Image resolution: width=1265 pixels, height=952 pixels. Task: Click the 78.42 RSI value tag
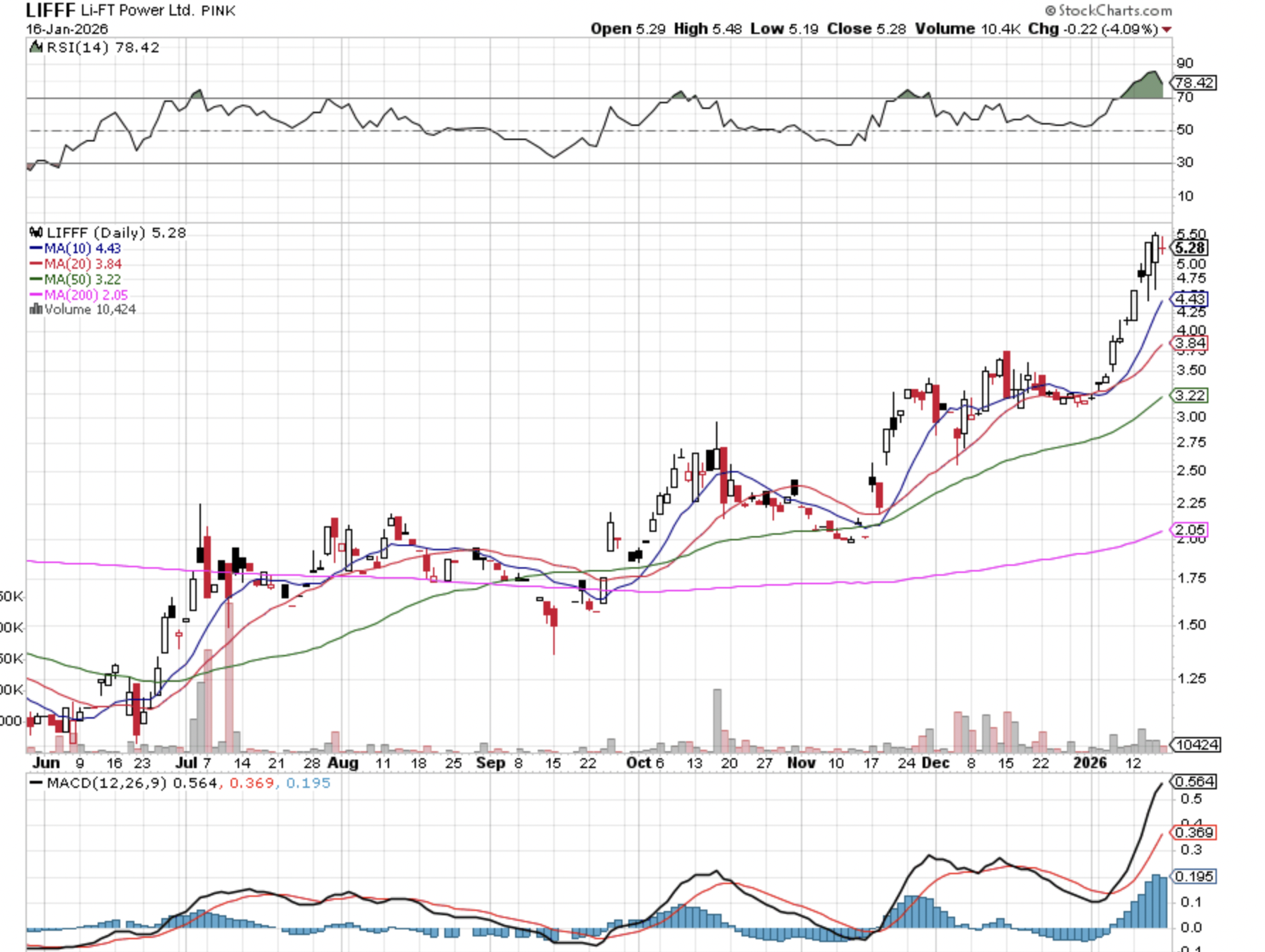click(1194, 83)
